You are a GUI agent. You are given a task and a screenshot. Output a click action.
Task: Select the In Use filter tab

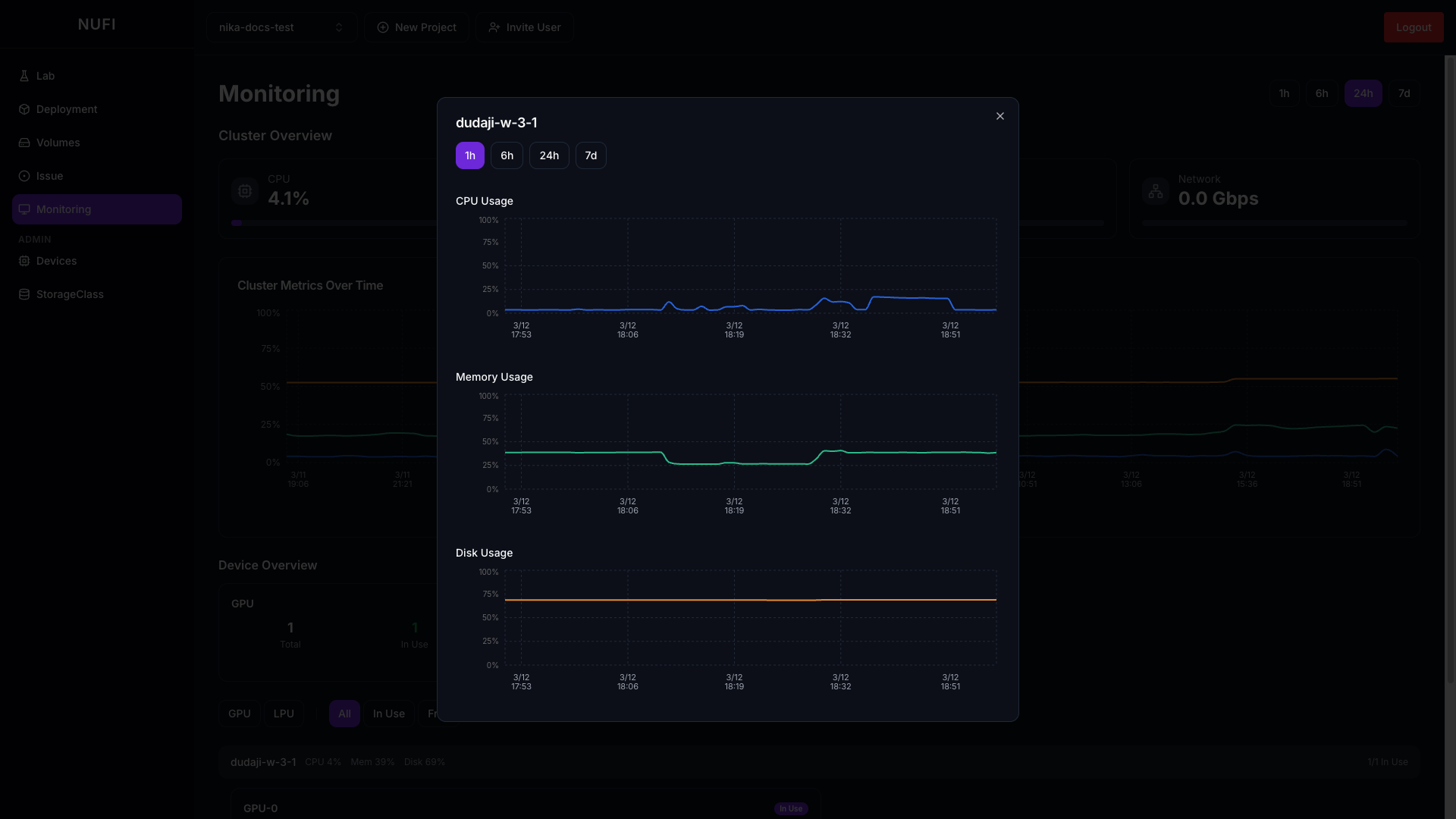point(388,714)
